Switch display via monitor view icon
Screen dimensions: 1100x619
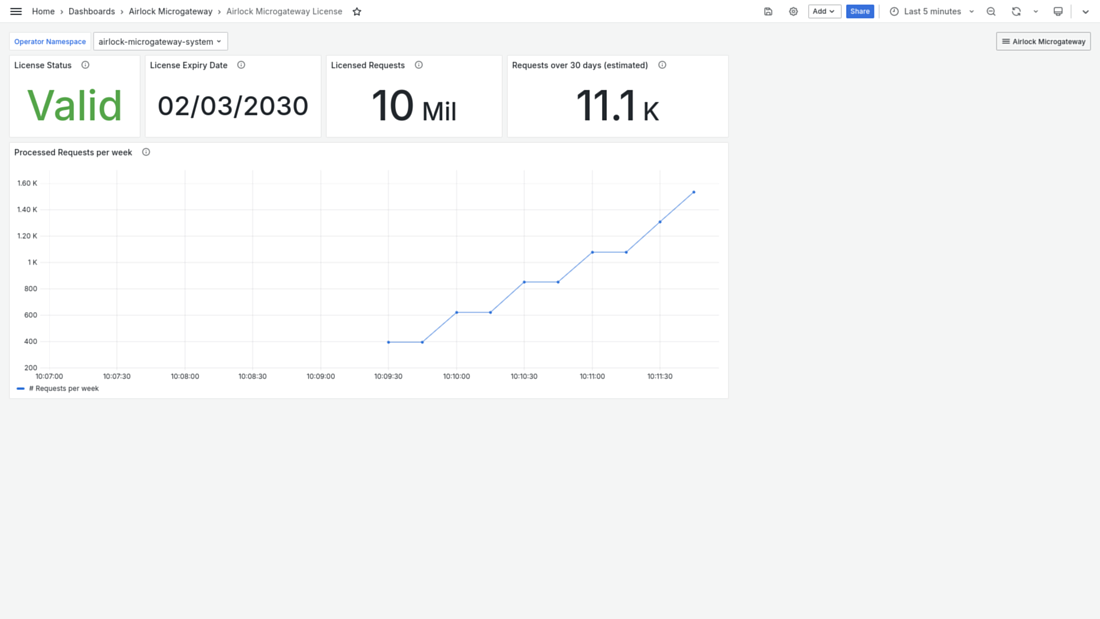(x=1058, y=11)
